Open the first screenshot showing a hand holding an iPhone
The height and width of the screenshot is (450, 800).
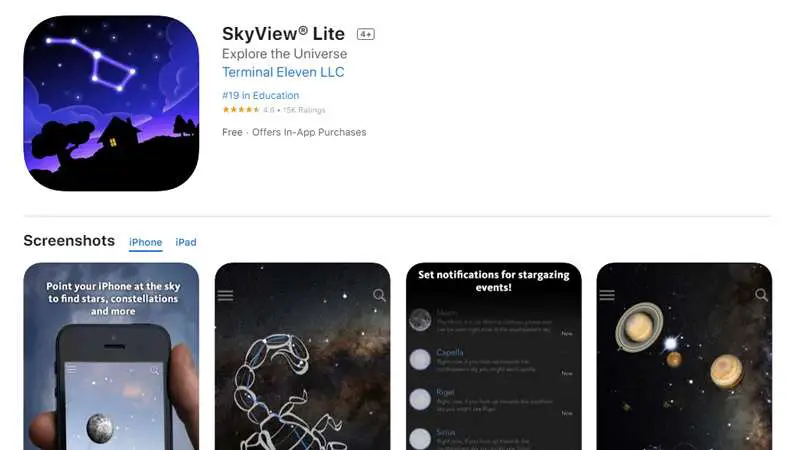[x=111, y=356]
